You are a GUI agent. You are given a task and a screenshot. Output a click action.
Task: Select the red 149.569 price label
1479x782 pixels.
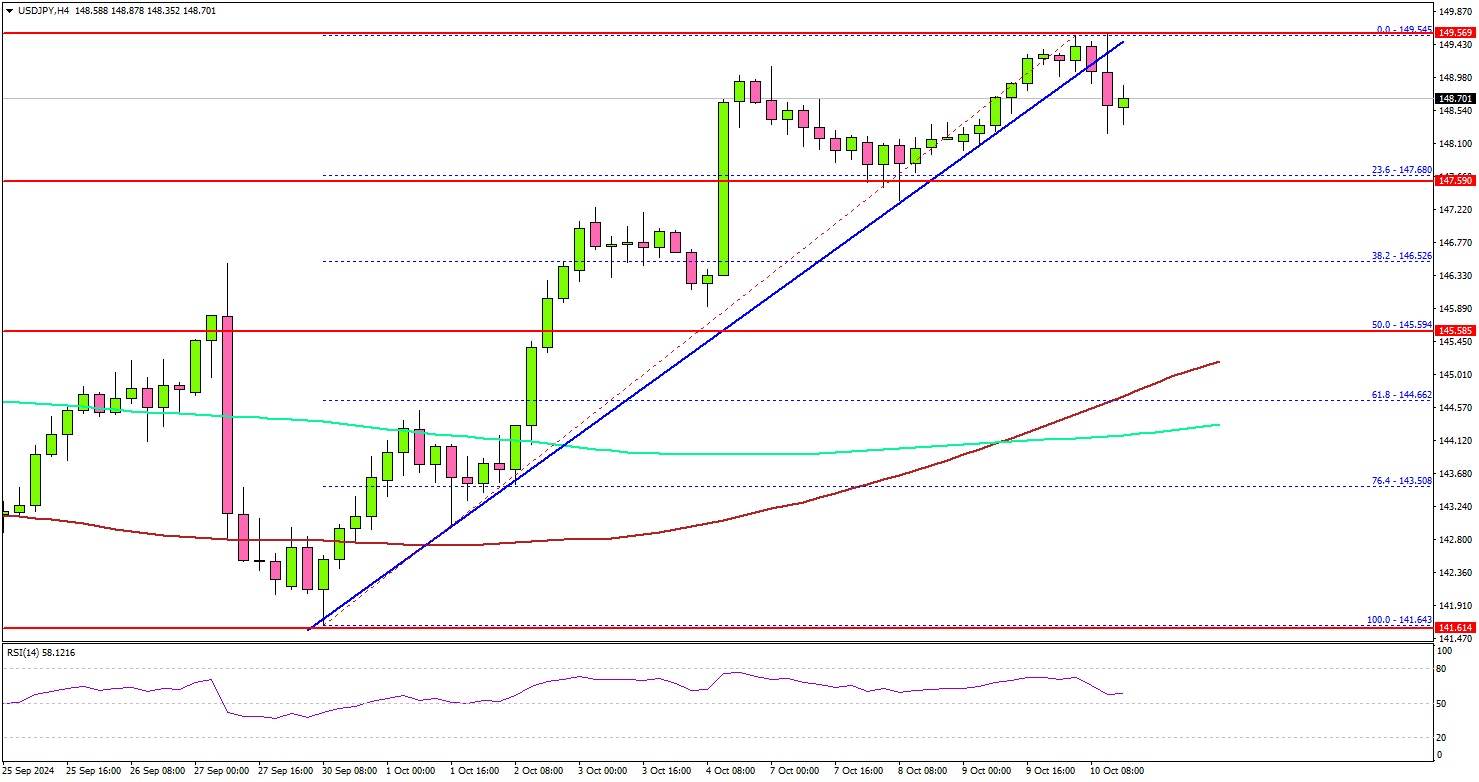point(1456,33)
